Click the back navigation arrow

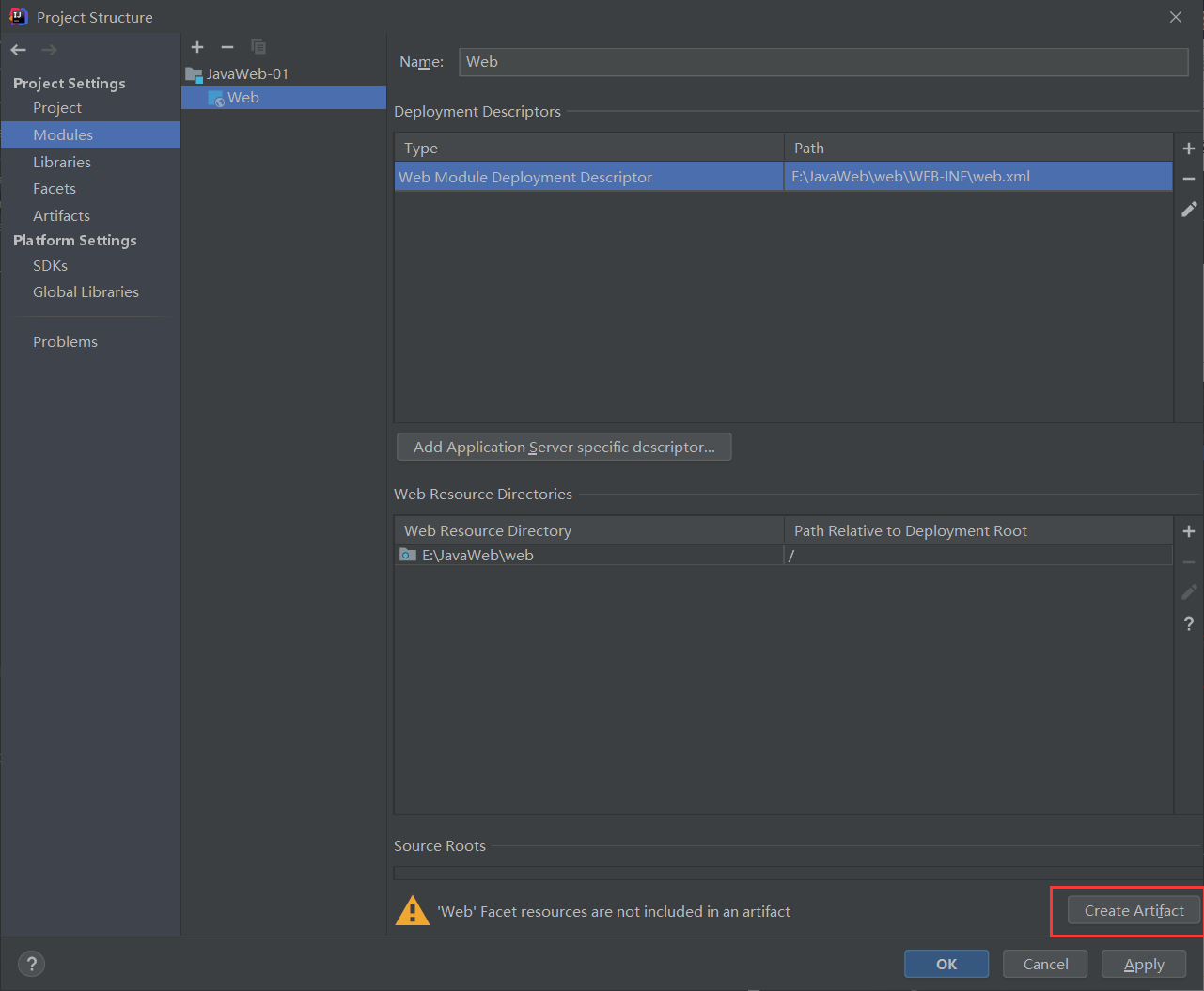coord(17,49)
